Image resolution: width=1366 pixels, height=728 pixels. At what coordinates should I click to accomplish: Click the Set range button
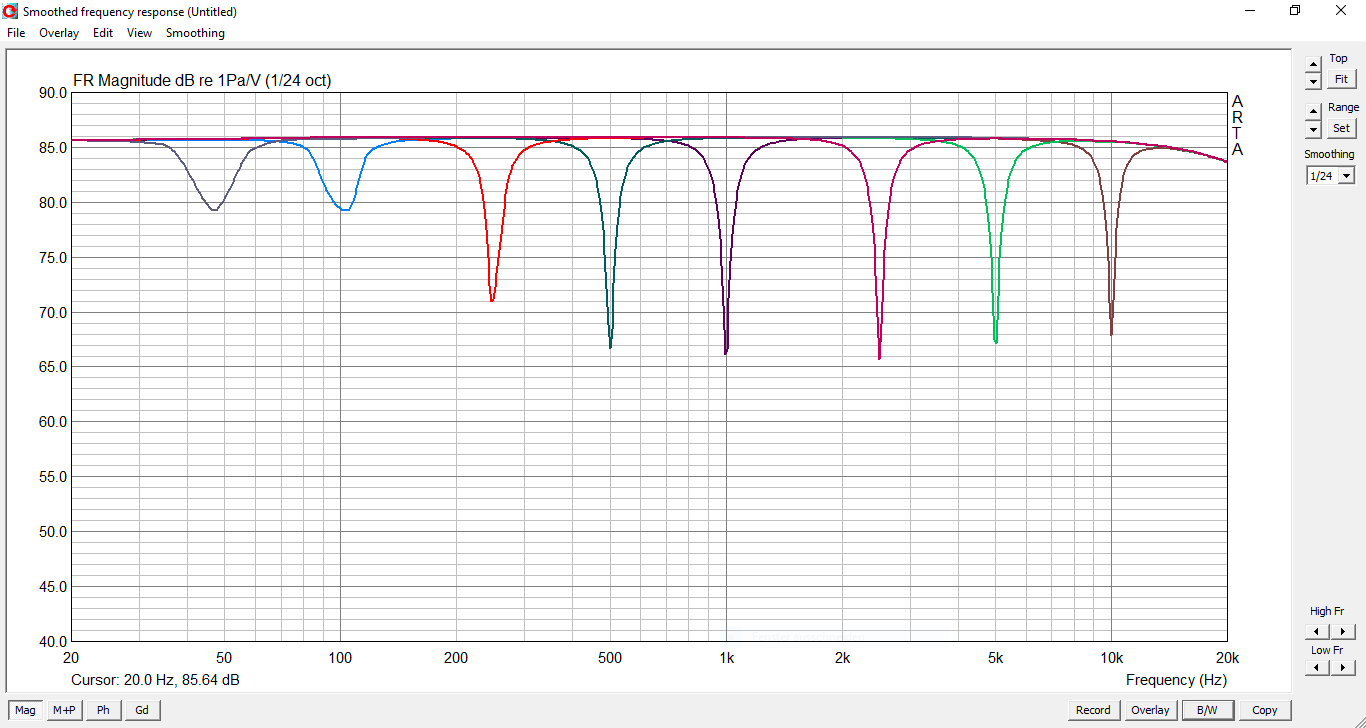[1341, 128]
